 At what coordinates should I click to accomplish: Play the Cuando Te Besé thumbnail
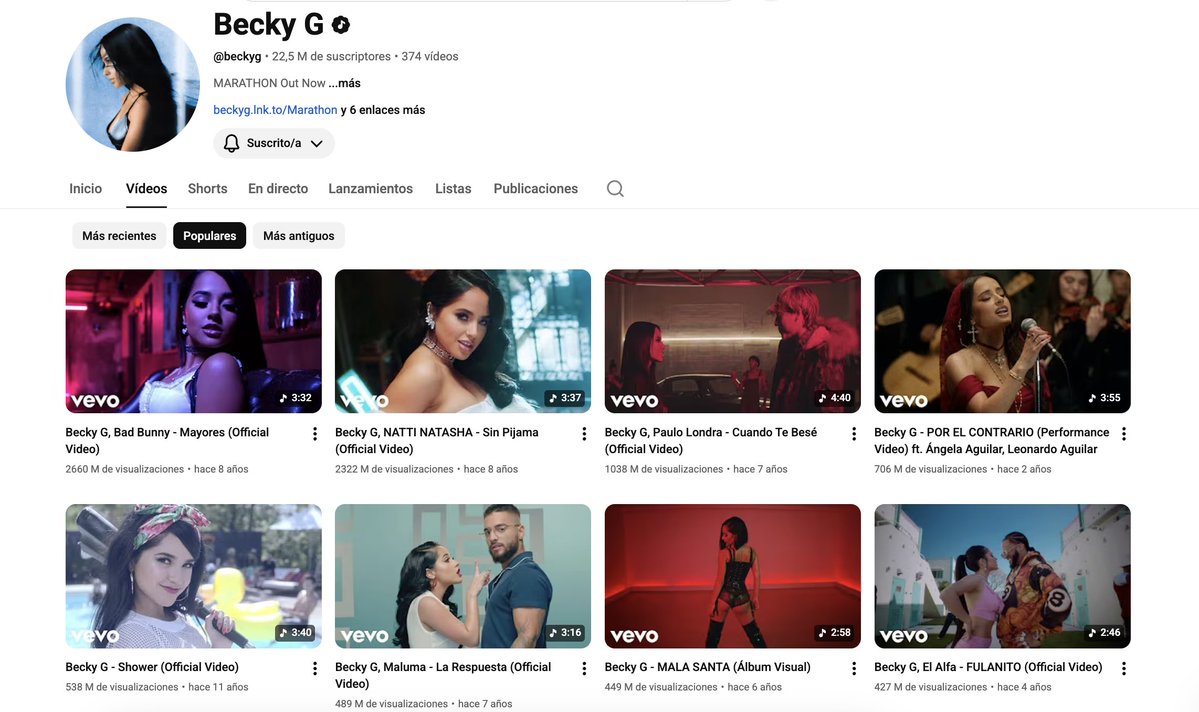[x=733, y=341]
